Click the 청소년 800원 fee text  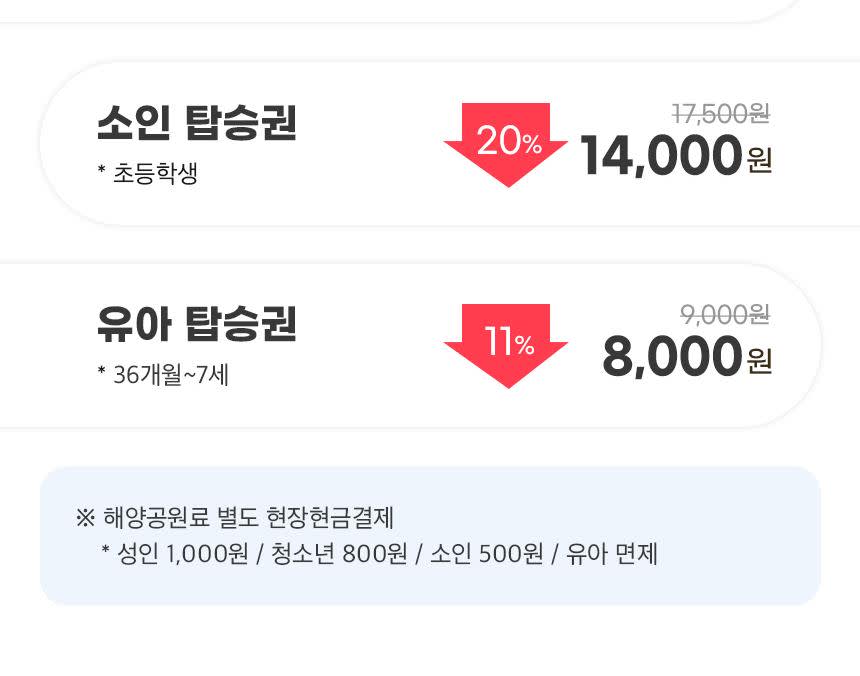[x=334, y=553]
